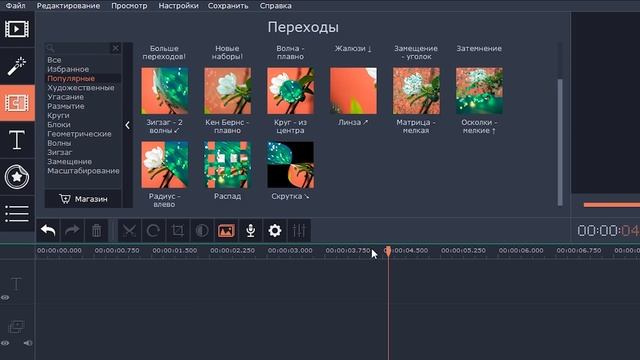Open the Filters magic wand tab
The width and height of the screenshot is (640, 360).
[x=17, y=66]
